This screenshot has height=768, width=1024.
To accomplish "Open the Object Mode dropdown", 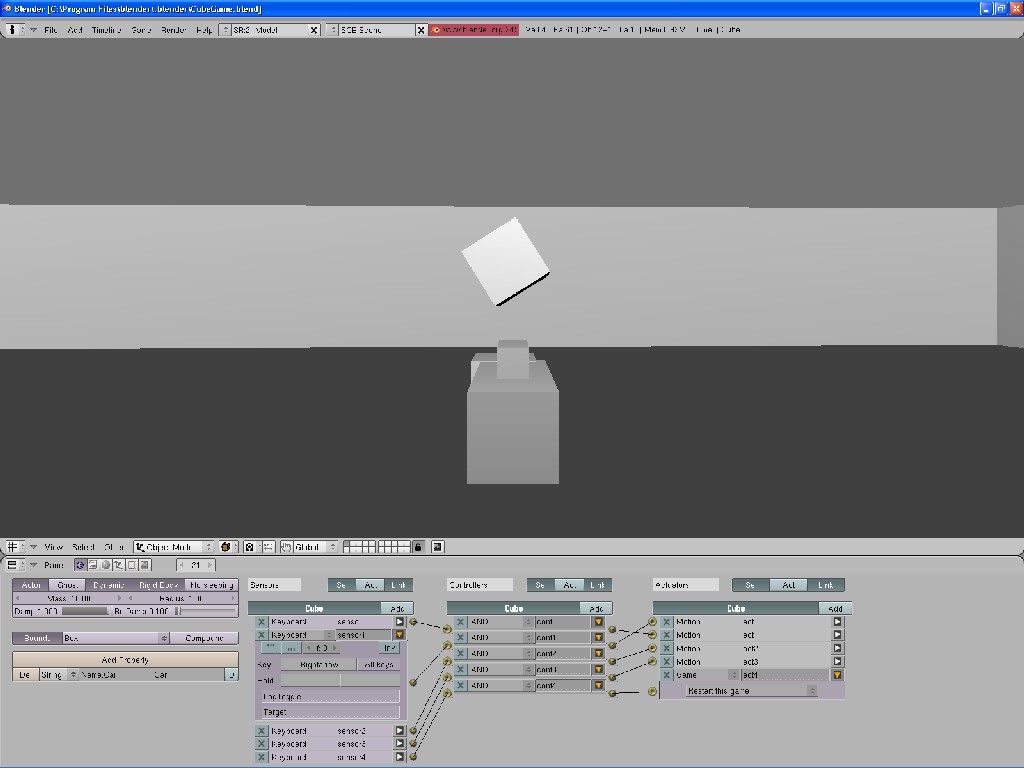I will coord(173,547).
